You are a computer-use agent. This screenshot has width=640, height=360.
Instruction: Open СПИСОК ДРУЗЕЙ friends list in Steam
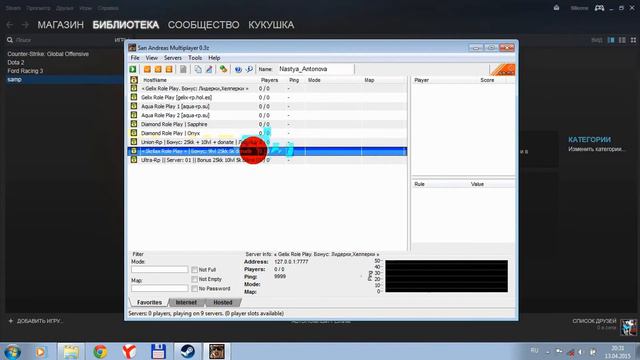594,321
